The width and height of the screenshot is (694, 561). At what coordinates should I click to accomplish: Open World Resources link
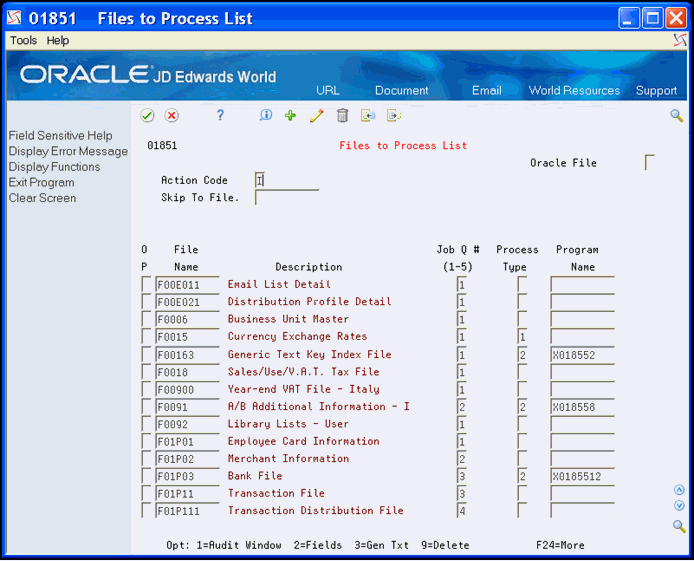click(x=574, y=90)
